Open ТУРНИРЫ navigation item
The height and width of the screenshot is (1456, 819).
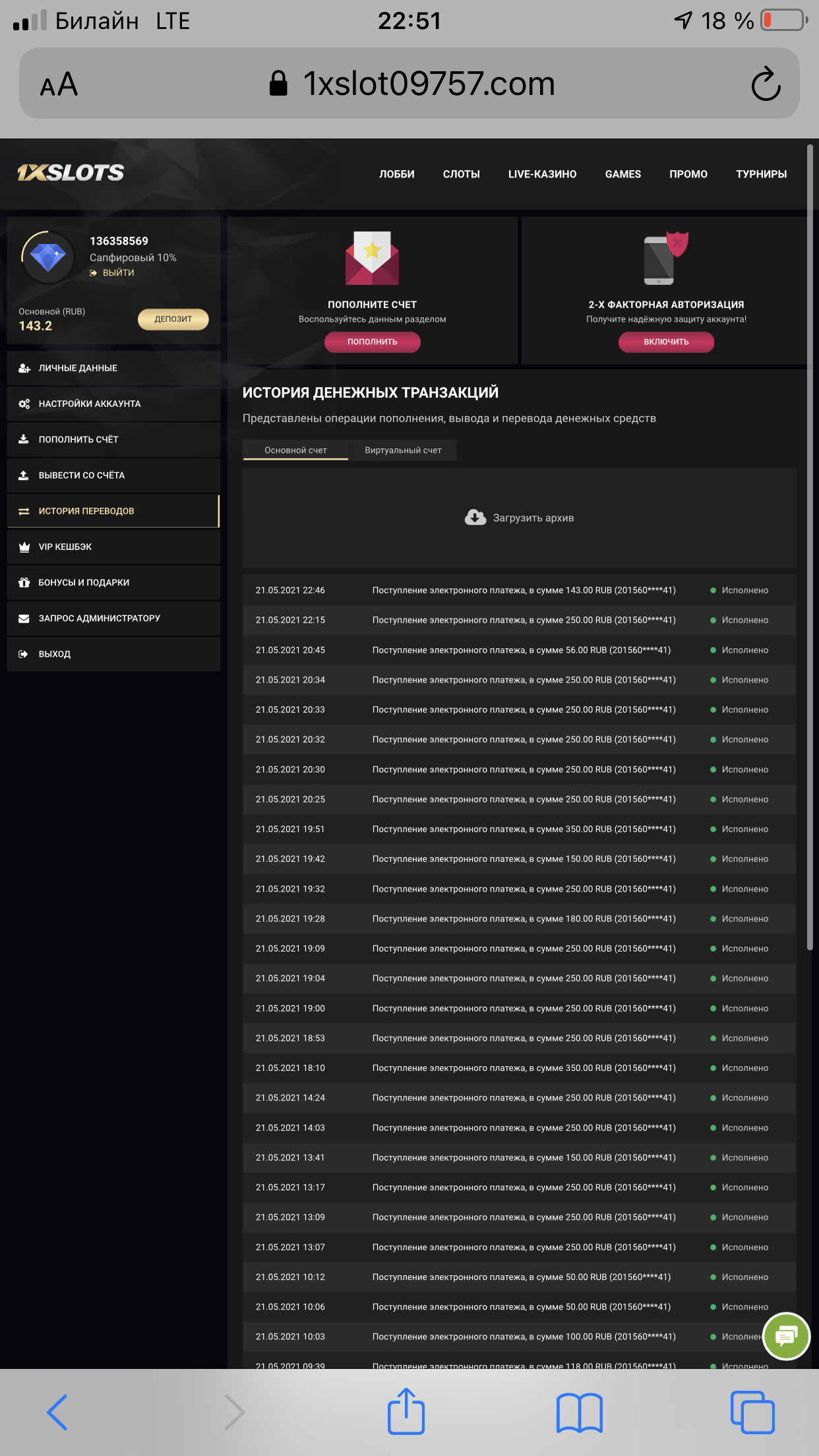(x=762, y=174)
